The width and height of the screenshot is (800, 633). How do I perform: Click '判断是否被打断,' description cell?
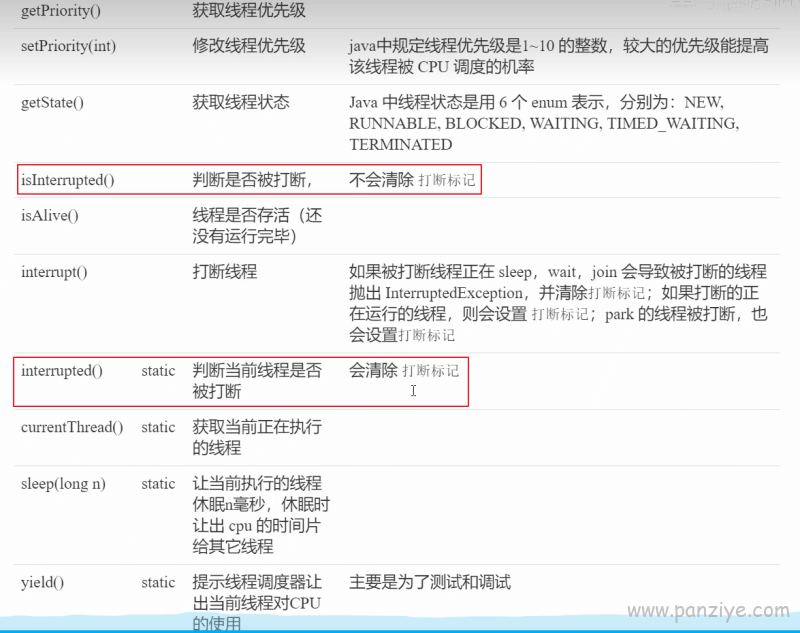pyautogui.click(x=252, y=180)
